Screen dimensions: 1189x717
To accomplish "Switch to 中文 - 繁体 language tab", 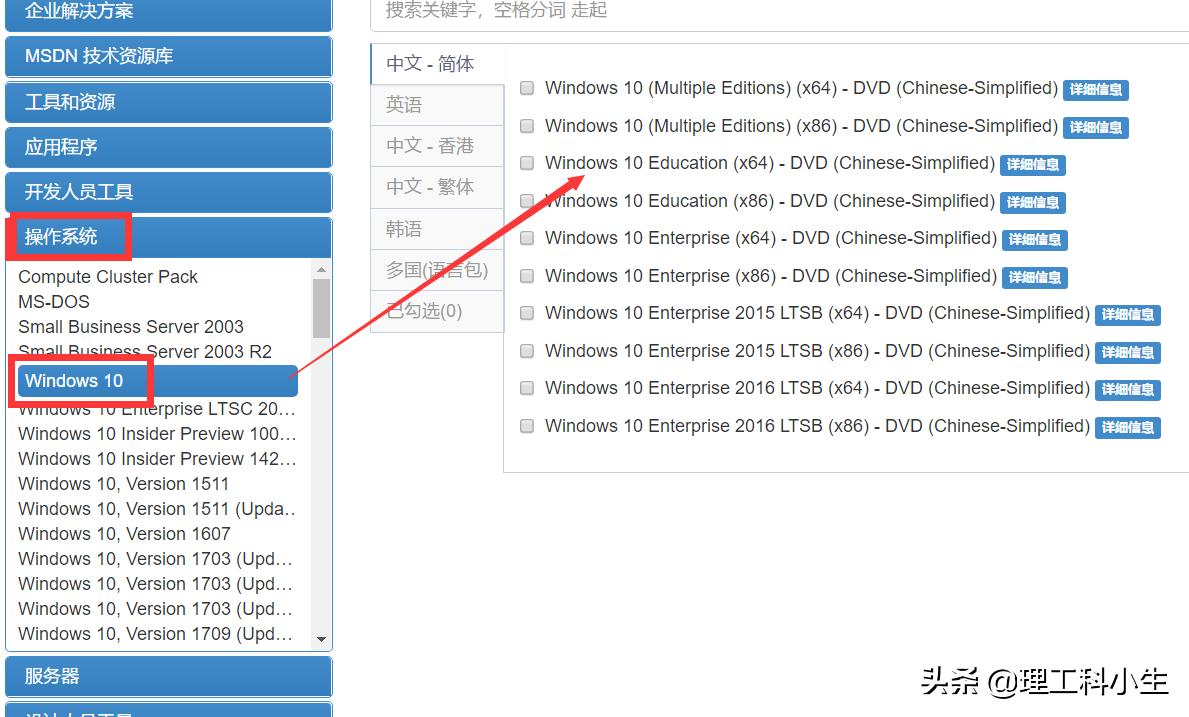I will [x=438, y=186].
